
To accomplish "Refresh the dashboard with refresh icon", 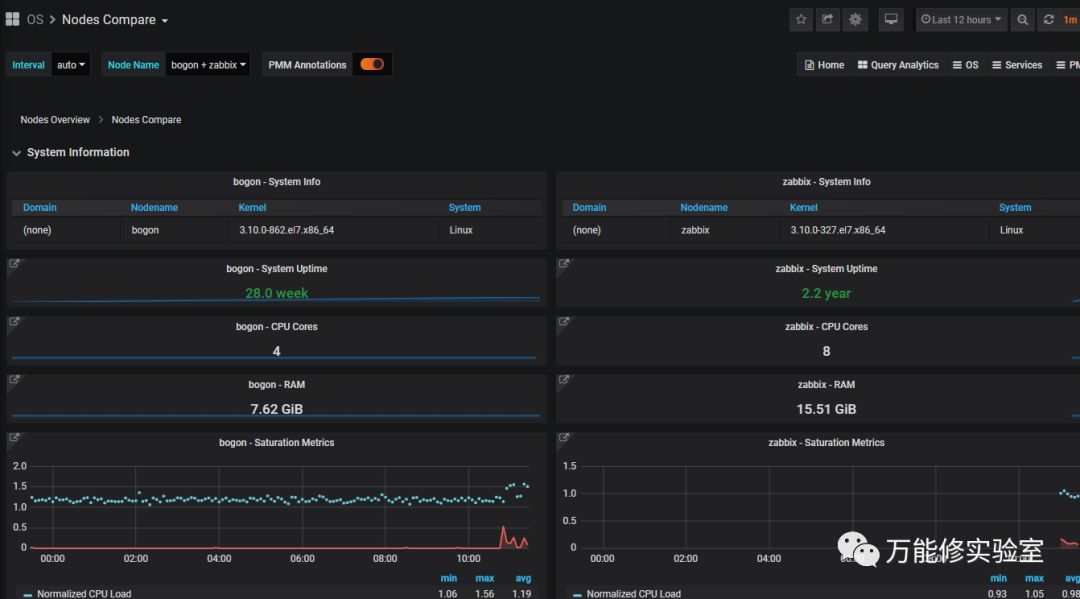I will coord(1048,19).
